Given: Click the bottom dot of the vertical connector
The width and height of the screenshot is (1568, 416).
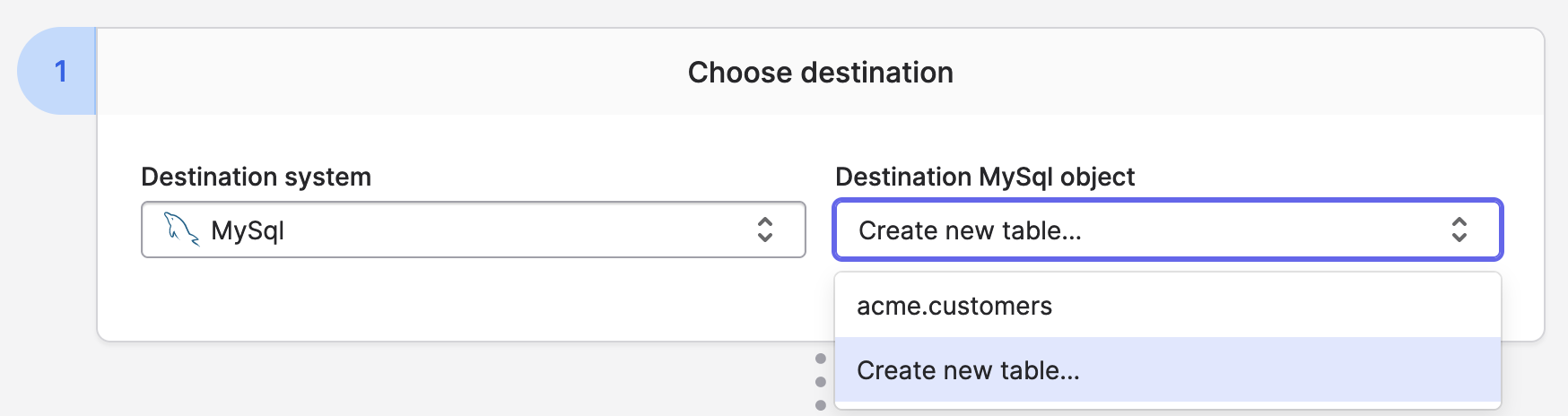Looking at the screenshot, I should [x=821, y=405].
